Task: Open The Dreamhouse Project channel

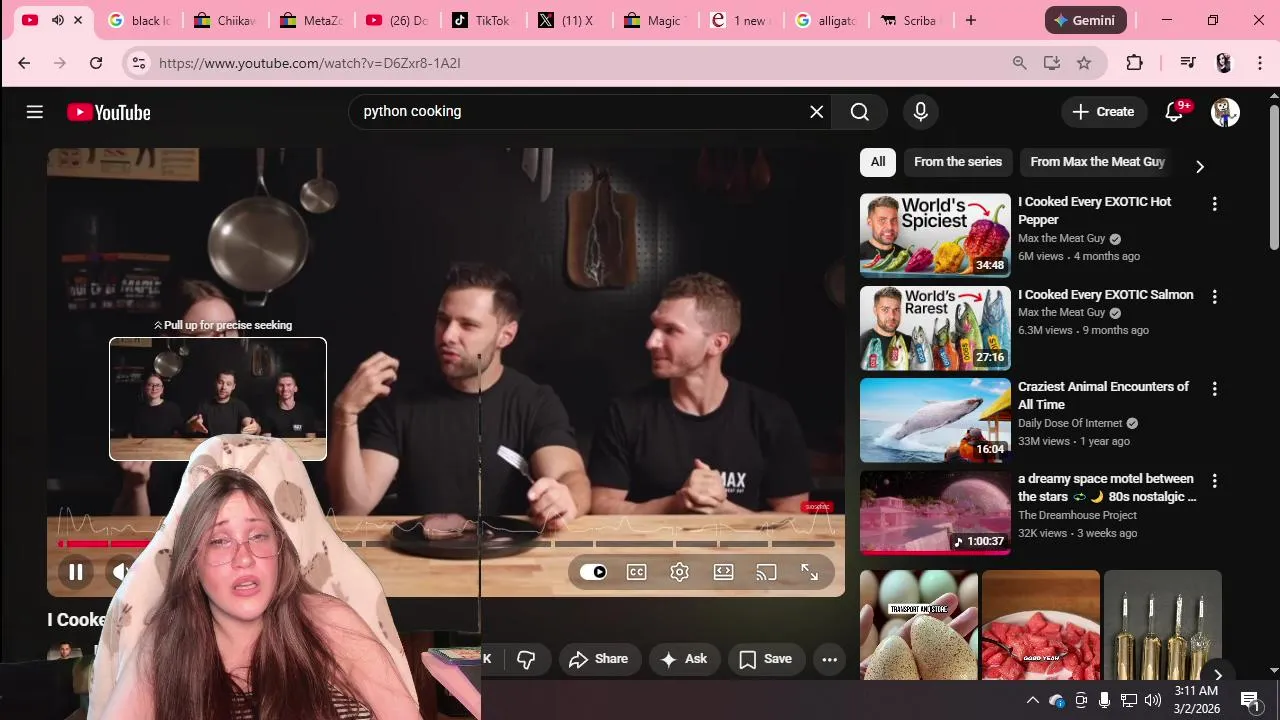Action: [x=1077, y=516]
